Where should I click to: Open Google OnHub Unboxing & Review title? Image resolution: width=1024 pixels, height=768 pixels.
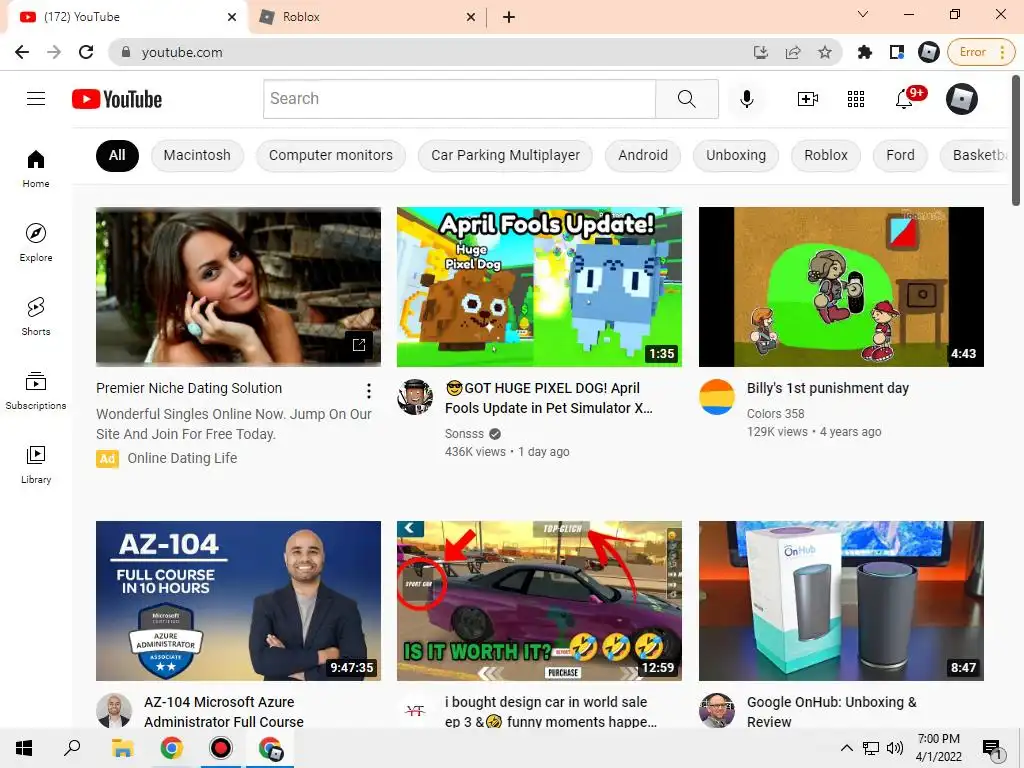pos(832,712)
